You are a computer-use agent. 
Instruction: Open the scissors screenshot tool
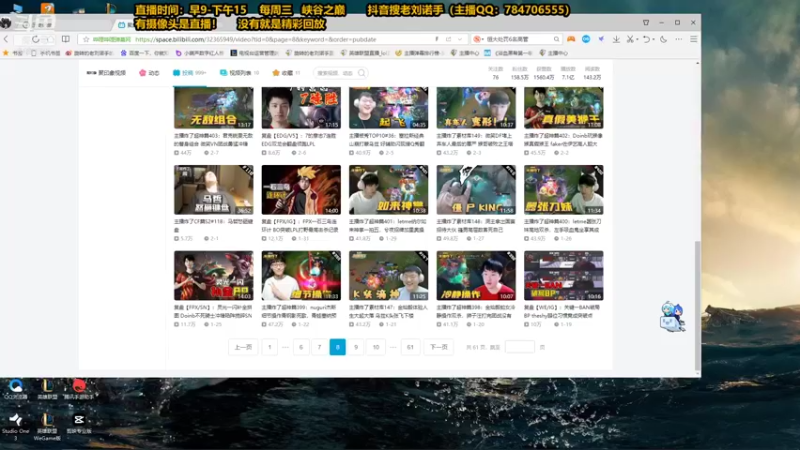point(630,39)
